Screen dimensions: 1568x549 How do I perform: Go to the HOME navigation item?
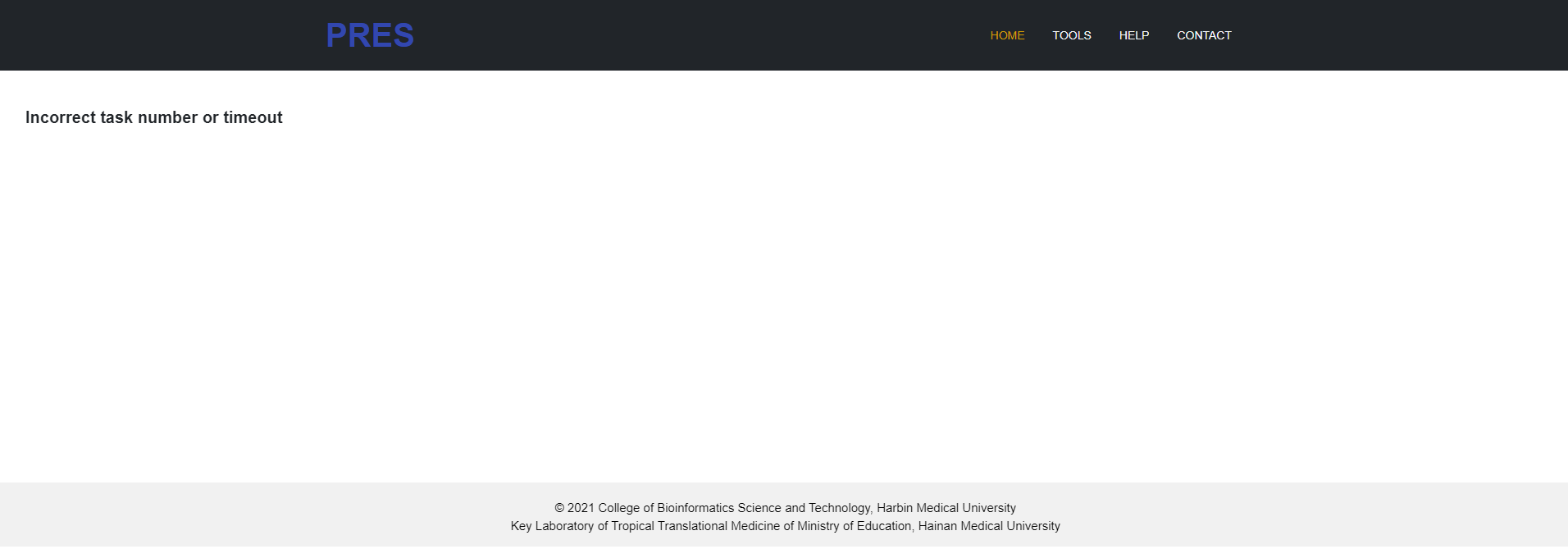click(x=1007, y=35)
